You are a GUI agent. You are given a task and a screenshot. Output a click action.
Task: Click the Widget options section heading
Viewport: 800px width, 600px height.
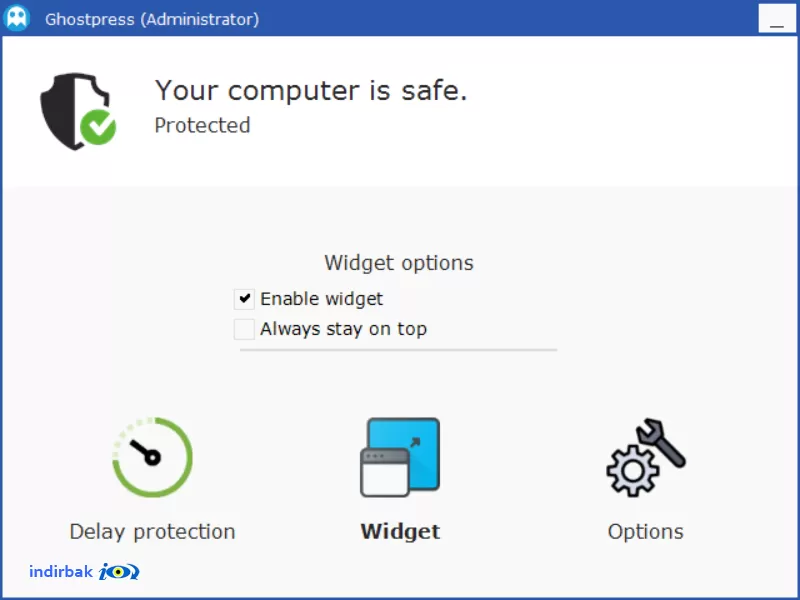pyautogui.click(x=399, y=263)
